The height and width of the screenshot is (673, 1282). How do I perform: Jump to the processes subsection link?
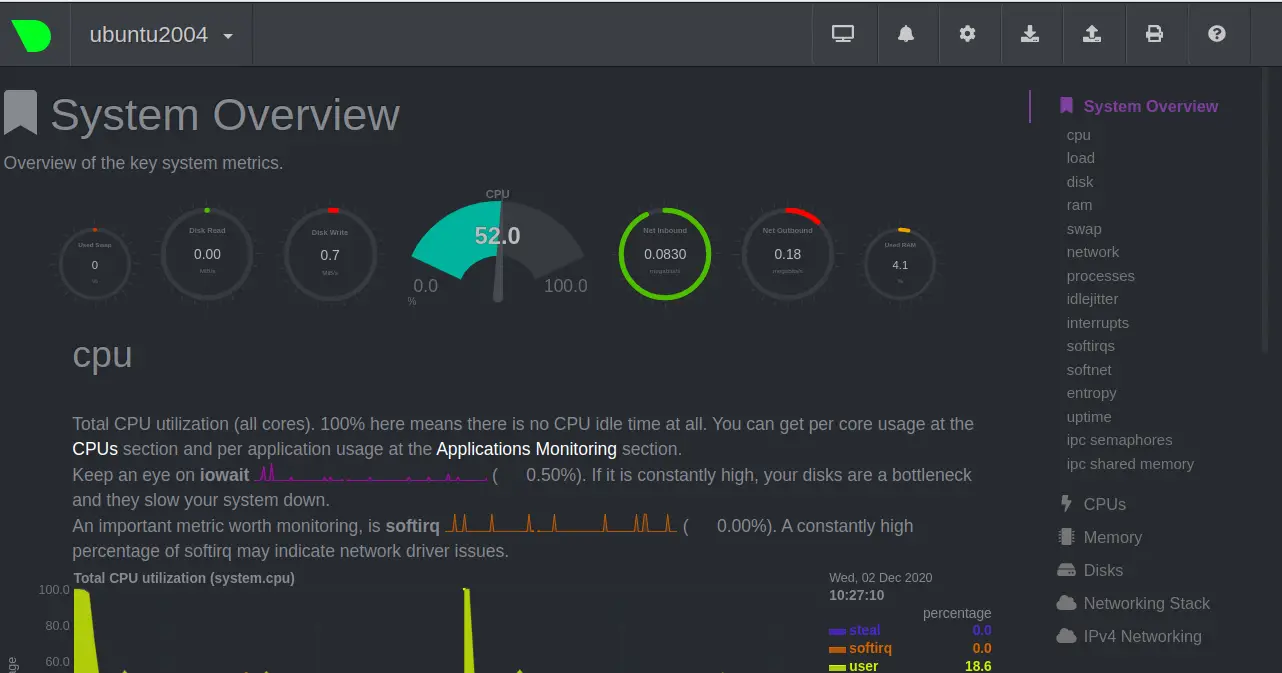(1101, 276)
